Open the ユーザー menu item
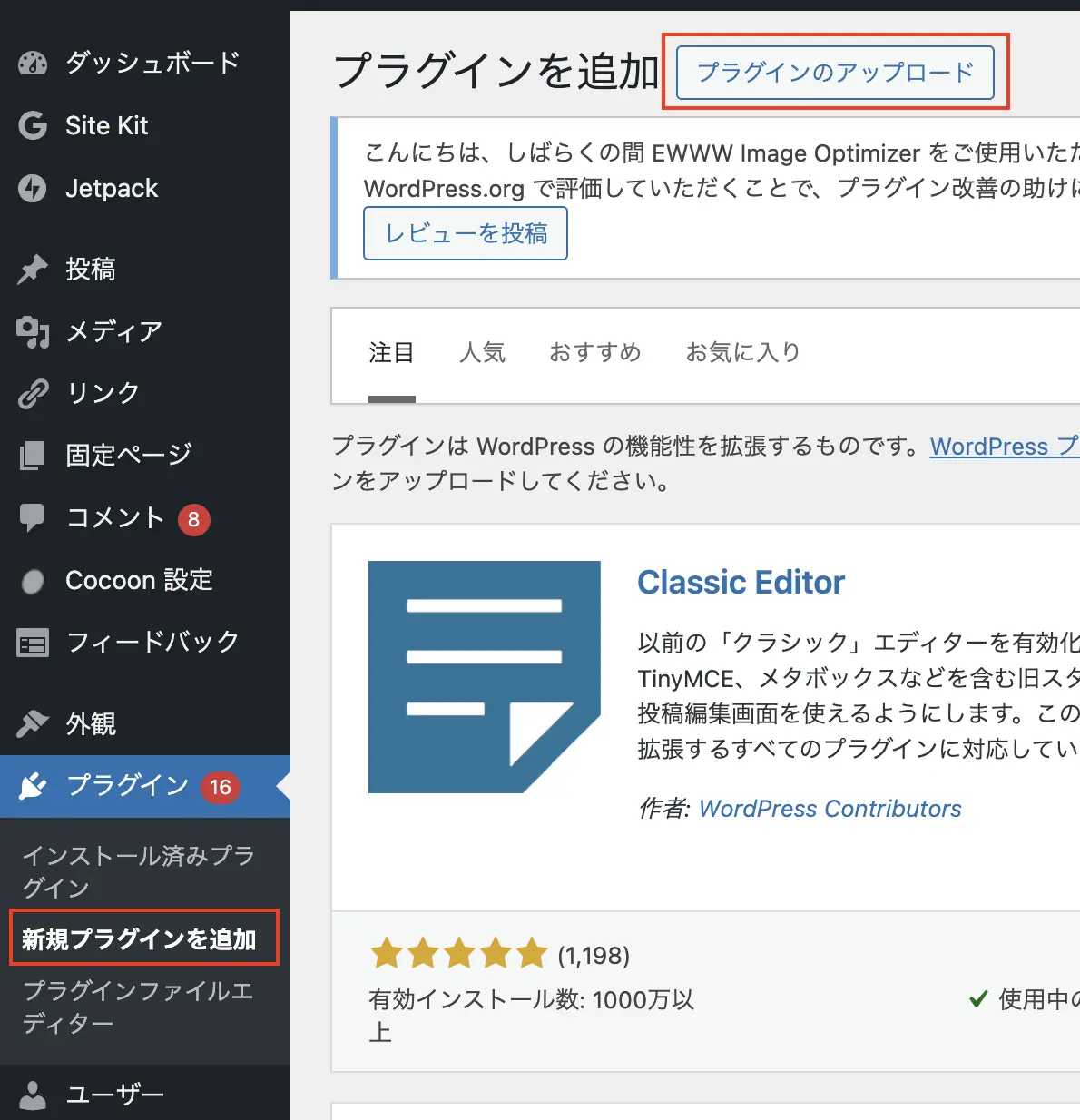The width and height of the screenshot is (1080, 1120). pyautogui.click(x=145, y=1095)
